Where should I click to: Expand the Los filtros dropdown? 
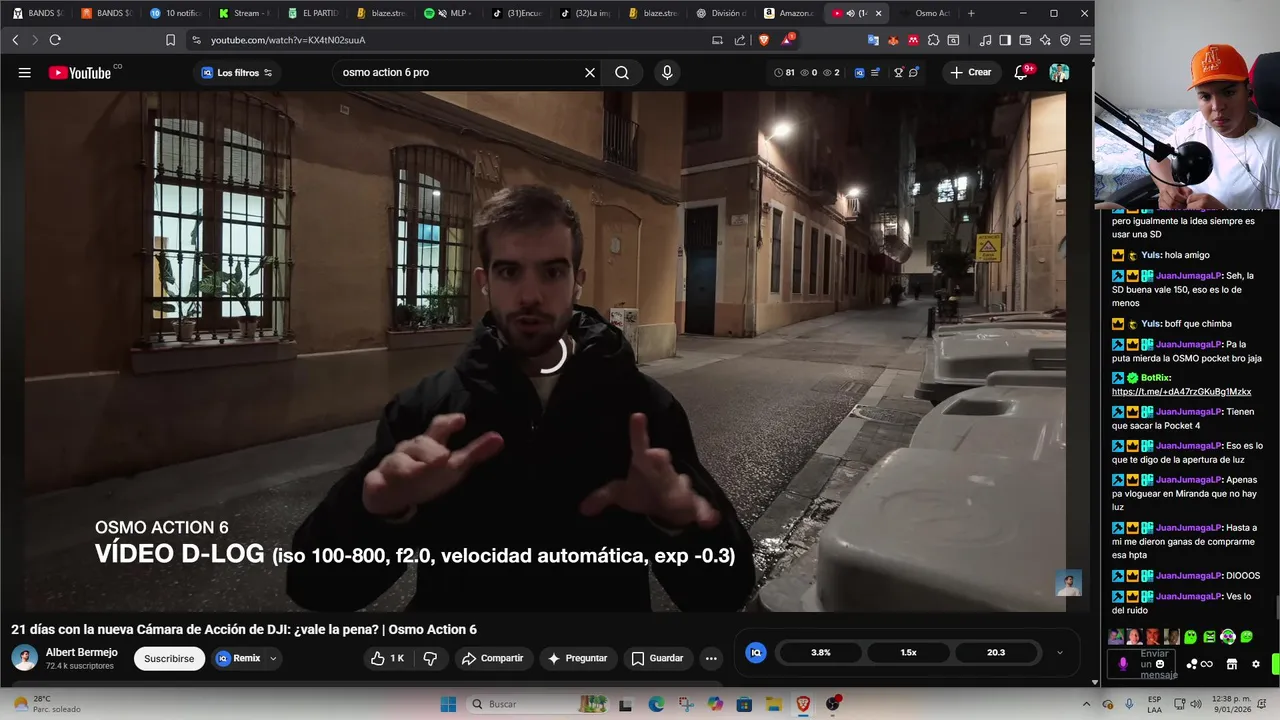click(x=237, y=72)
